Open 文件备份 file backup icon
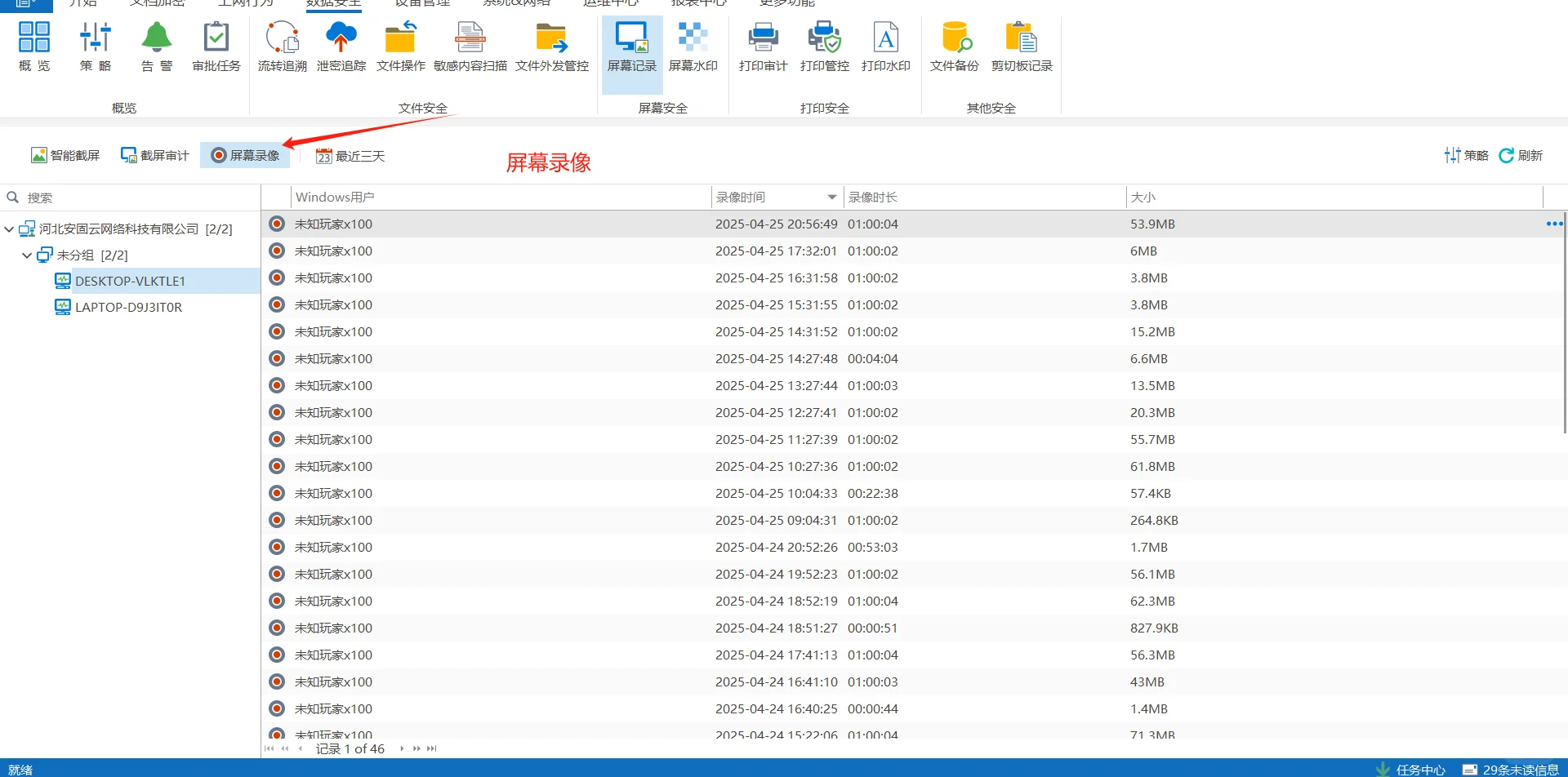The height and width of the screenshot is (777, 1568). coord(954,47)
